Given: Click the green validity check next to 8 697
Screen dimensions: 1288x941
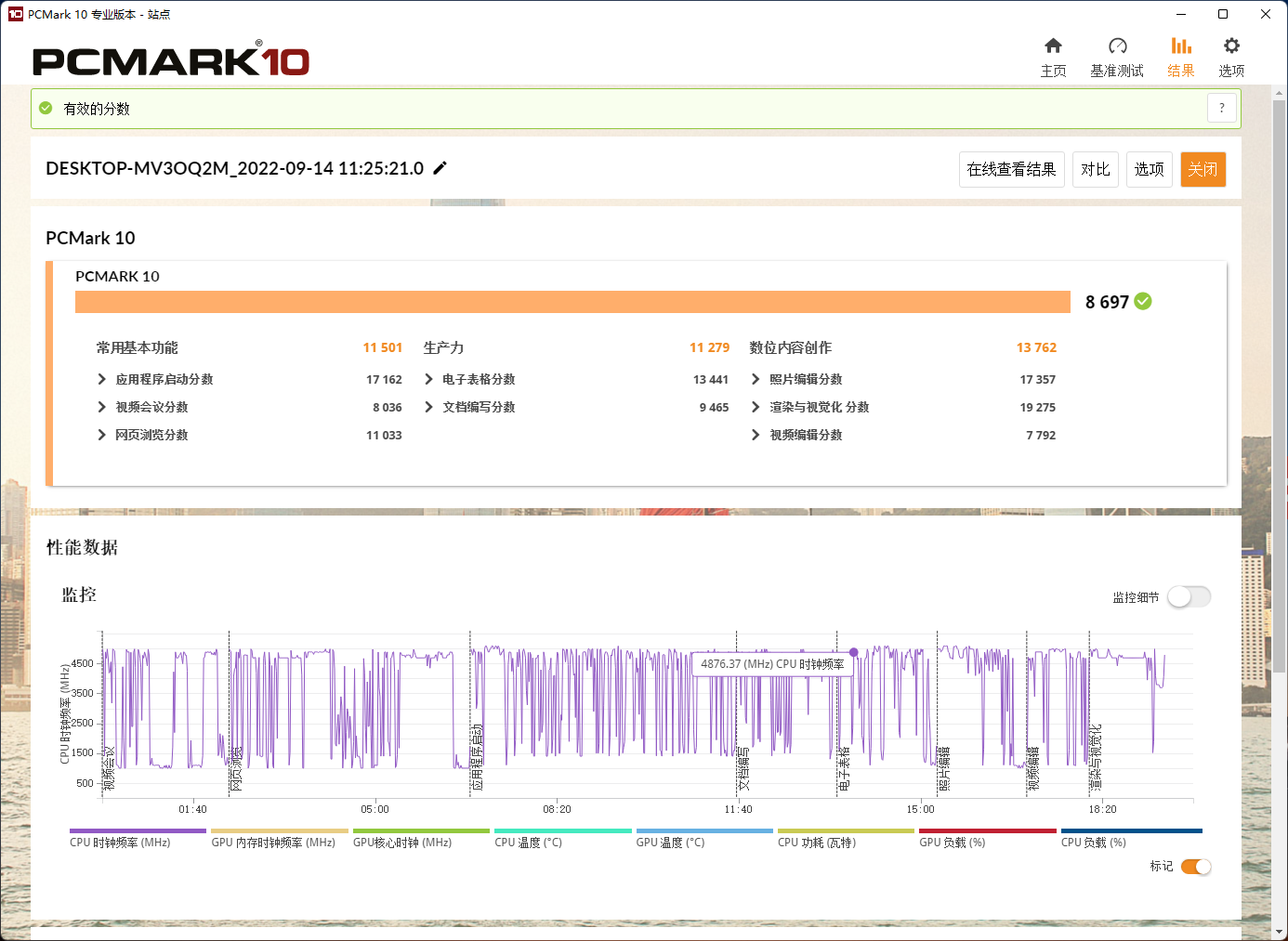Looking at the screenshot, I should click(1143, 301).
